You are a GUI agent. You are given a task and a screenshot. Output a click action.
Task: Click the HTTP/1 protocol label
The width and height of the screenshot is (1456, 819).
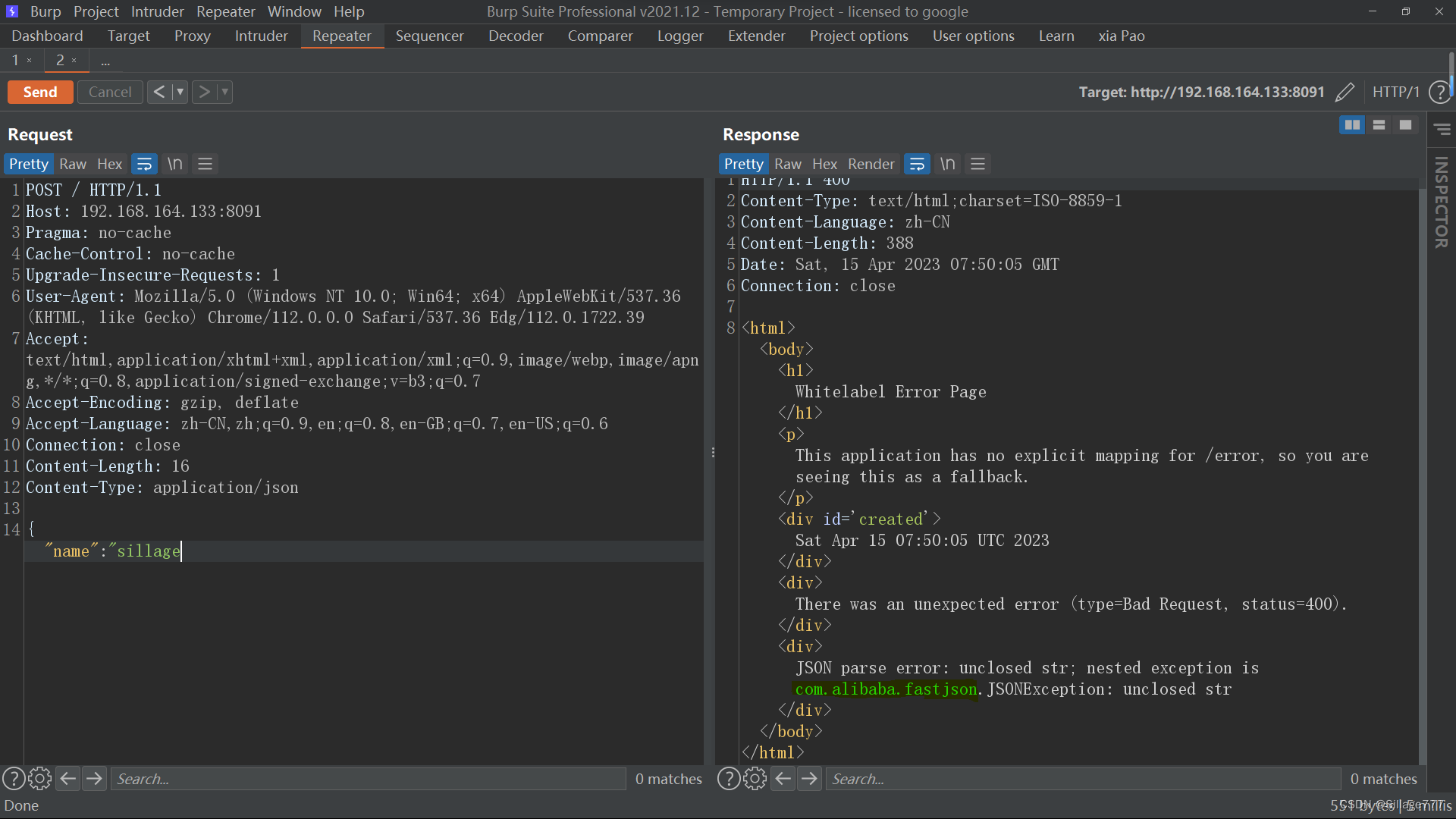pyautogui.click(x=1395, y=93)
